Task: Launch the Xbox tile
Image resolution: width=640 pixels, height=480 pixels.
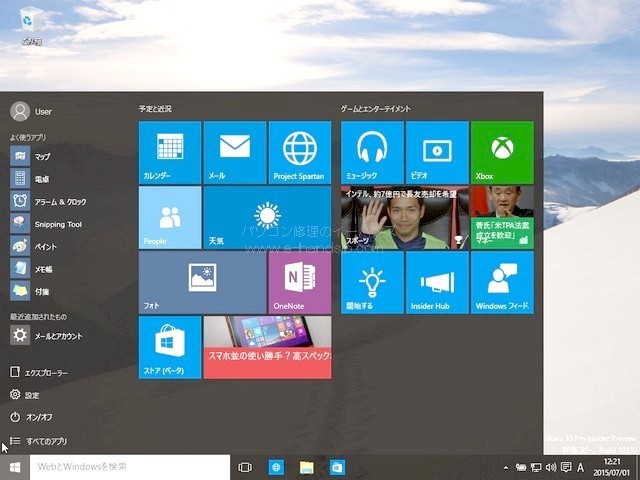Action: point(502,152)
